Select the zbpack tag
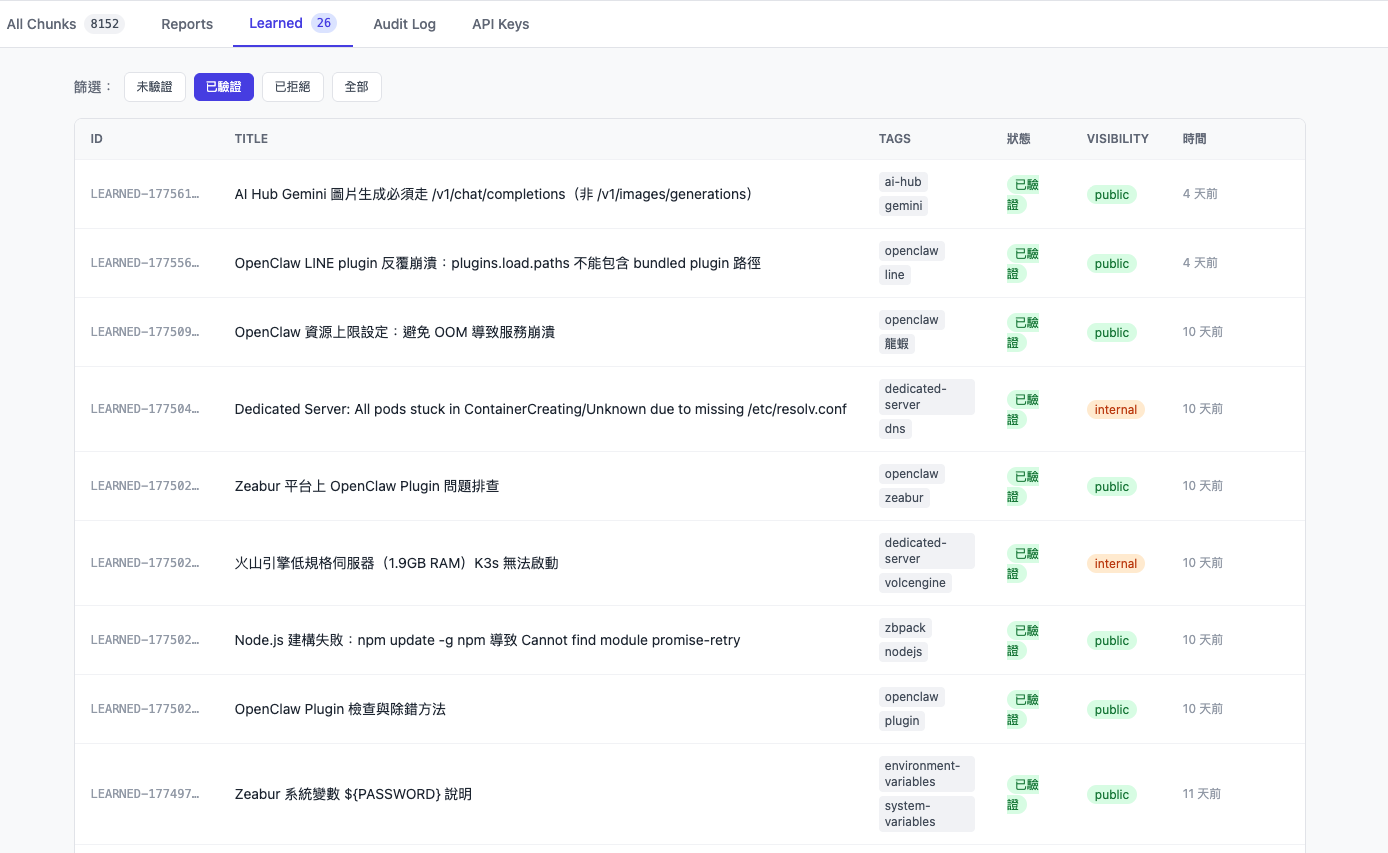Image resolution: width=1388 pixels, height=853 pixels. [x=904, y=627]
